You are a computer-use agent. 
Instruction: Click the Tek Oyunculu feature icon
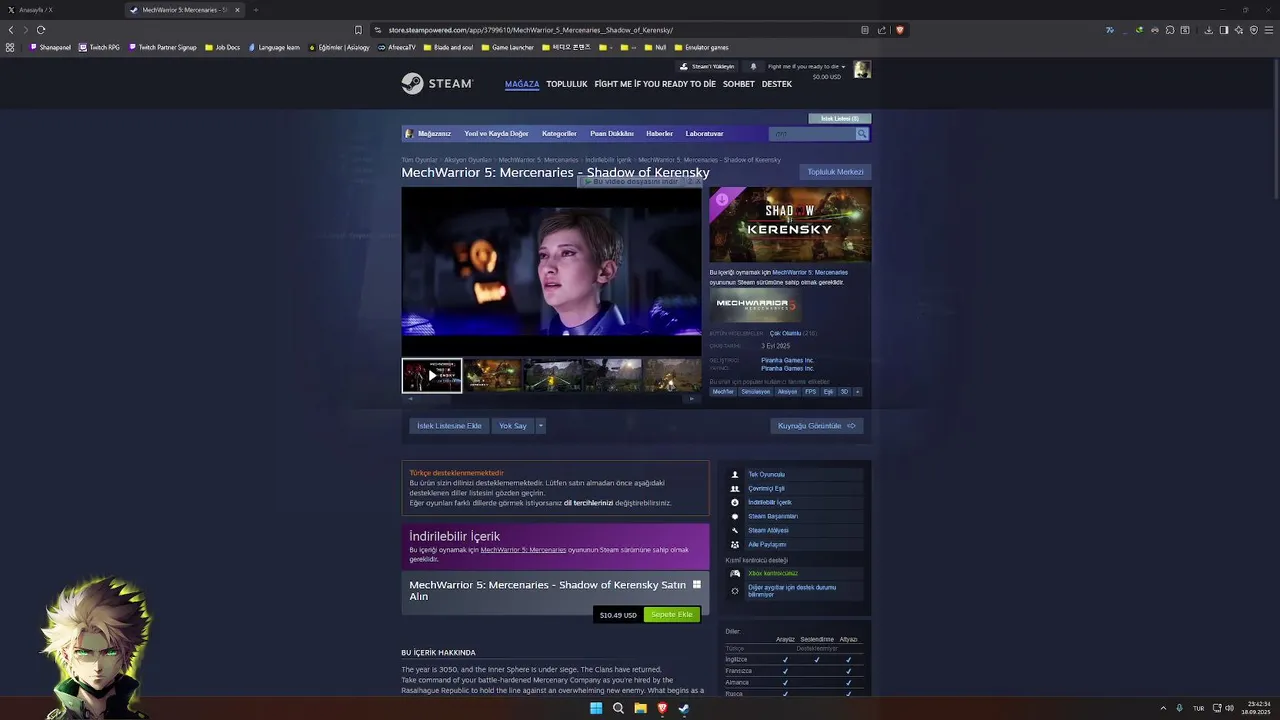735,475
